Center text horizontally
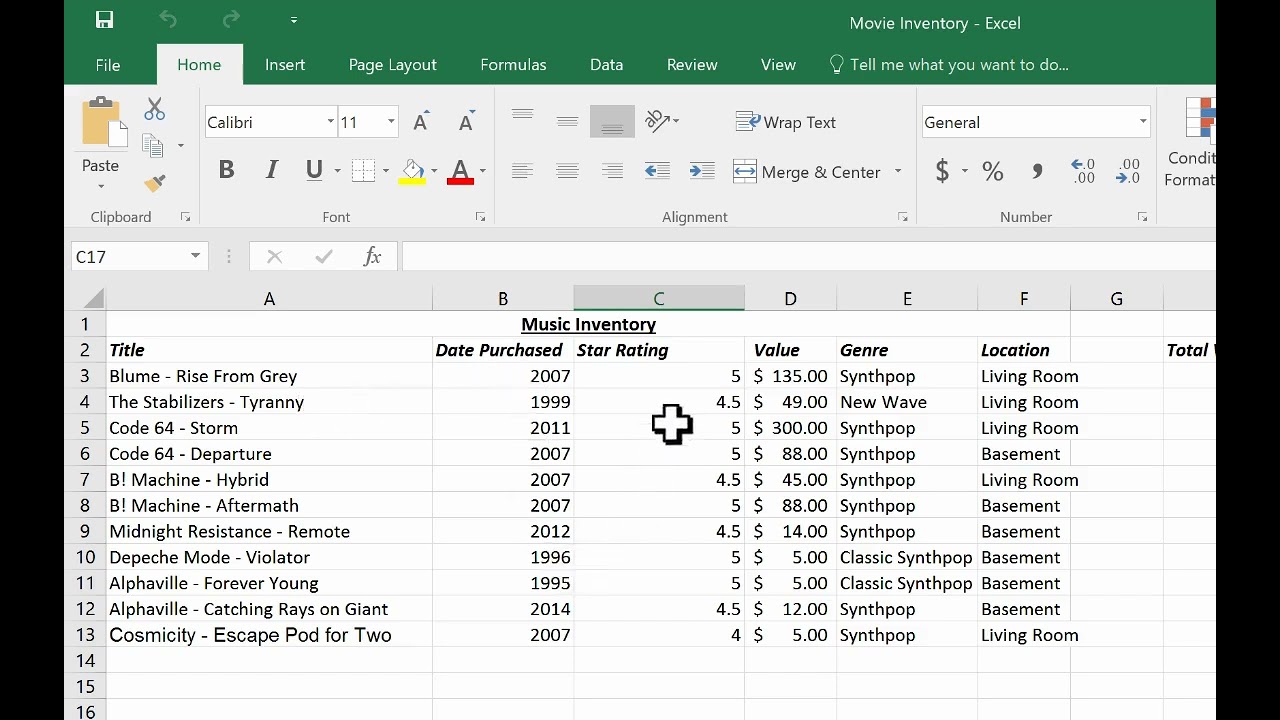 [567, 172]
